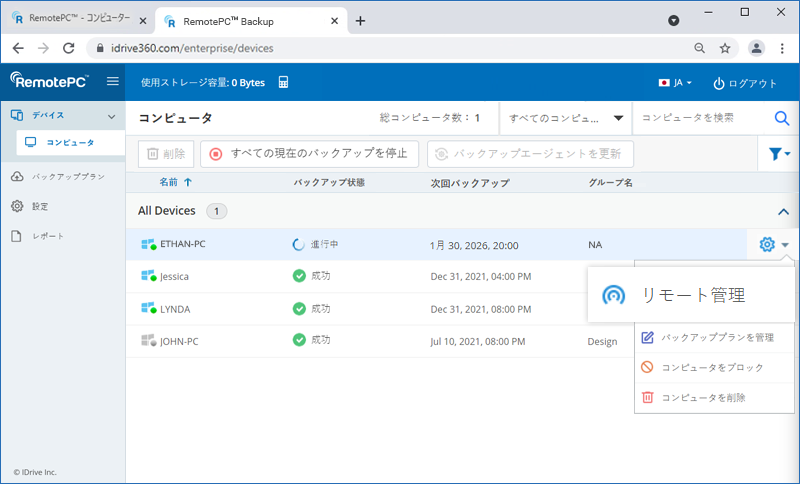This screenshot has width=800, height=484.
Task: Focus the コンピュータを検索 search field
Action: pyautogui.click(x=702, y=118)
